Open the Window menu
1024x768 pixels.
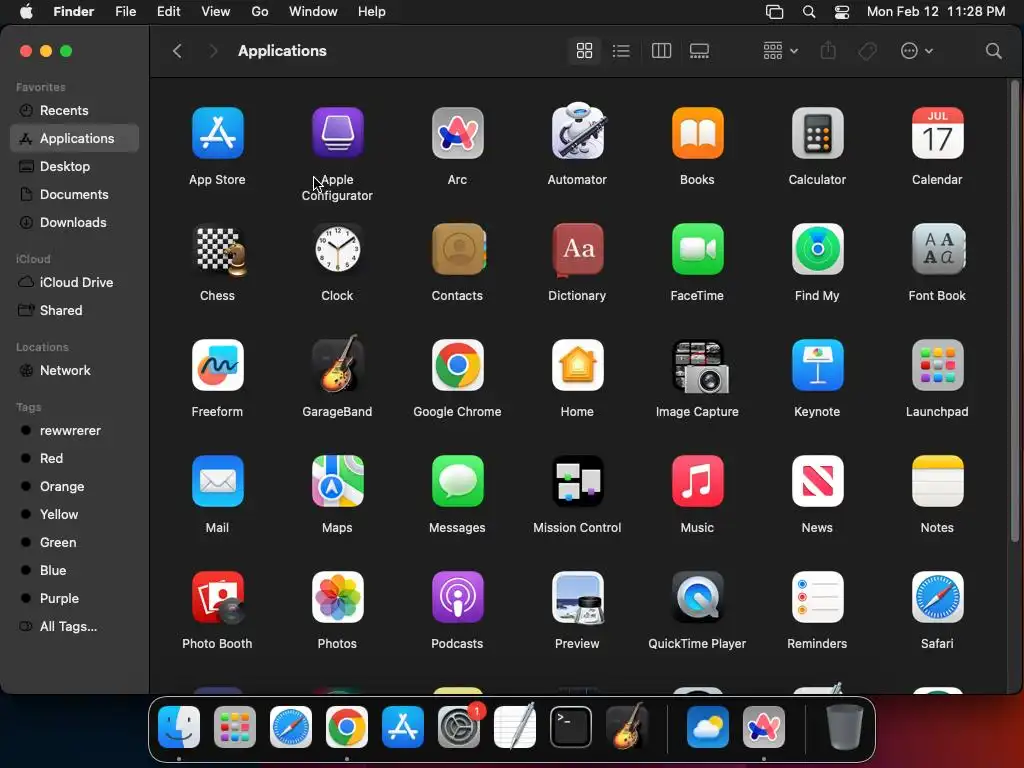pos(313,12)
